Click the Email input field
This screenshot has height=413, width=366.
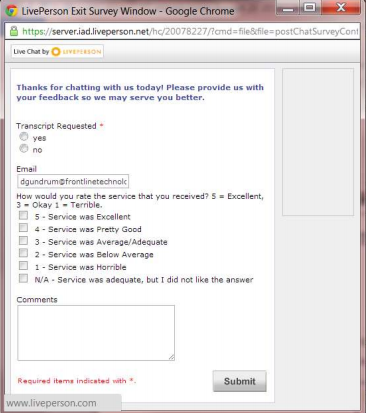tap(73, 182)
